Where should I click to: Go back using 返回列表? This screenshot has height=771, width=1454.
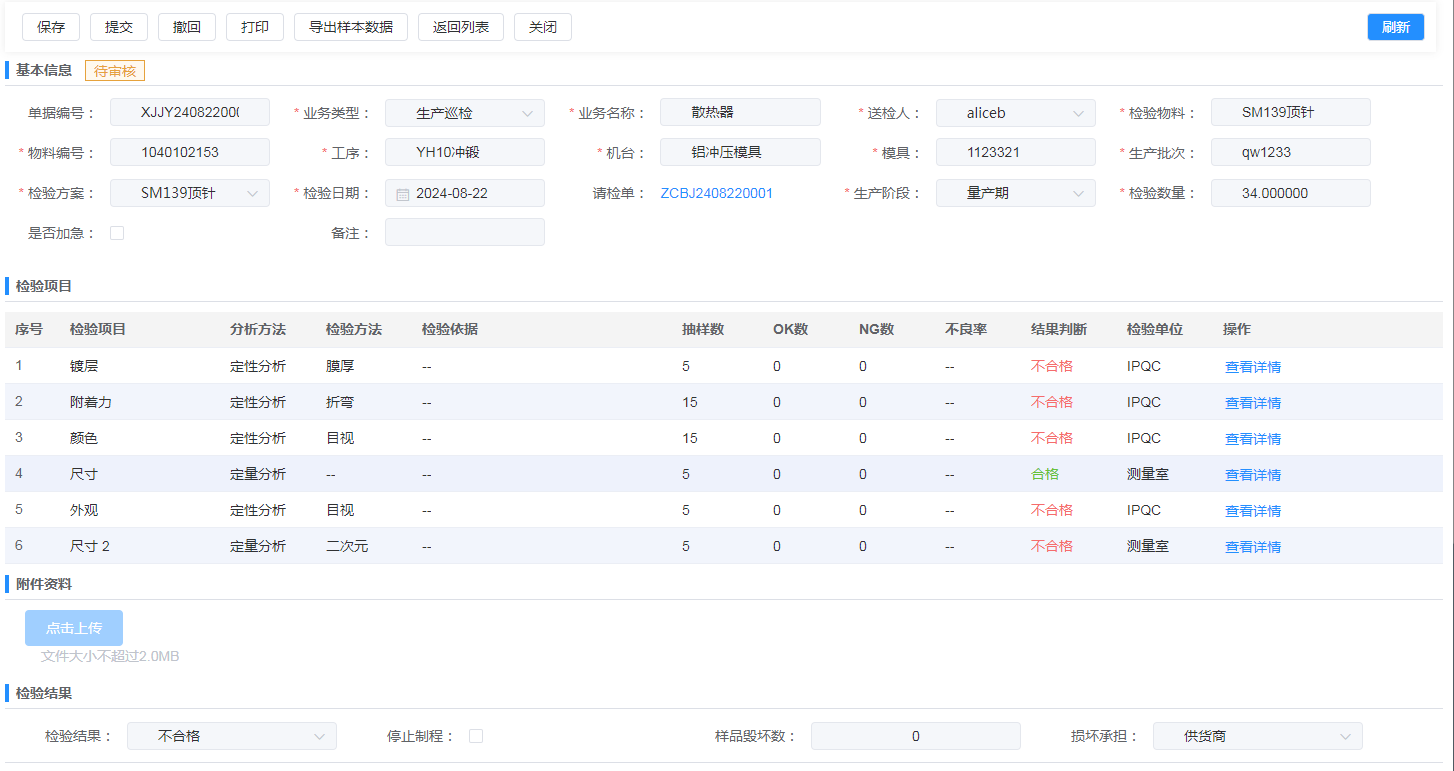point(461,27)
